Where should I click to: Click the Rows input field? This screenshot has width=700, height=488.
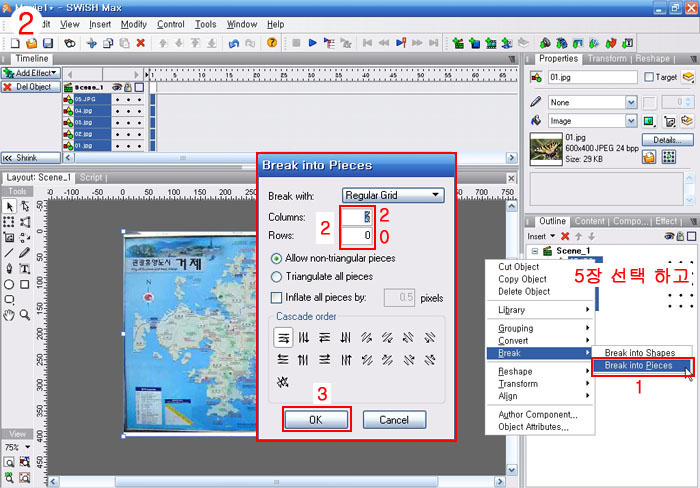point(357,235)
